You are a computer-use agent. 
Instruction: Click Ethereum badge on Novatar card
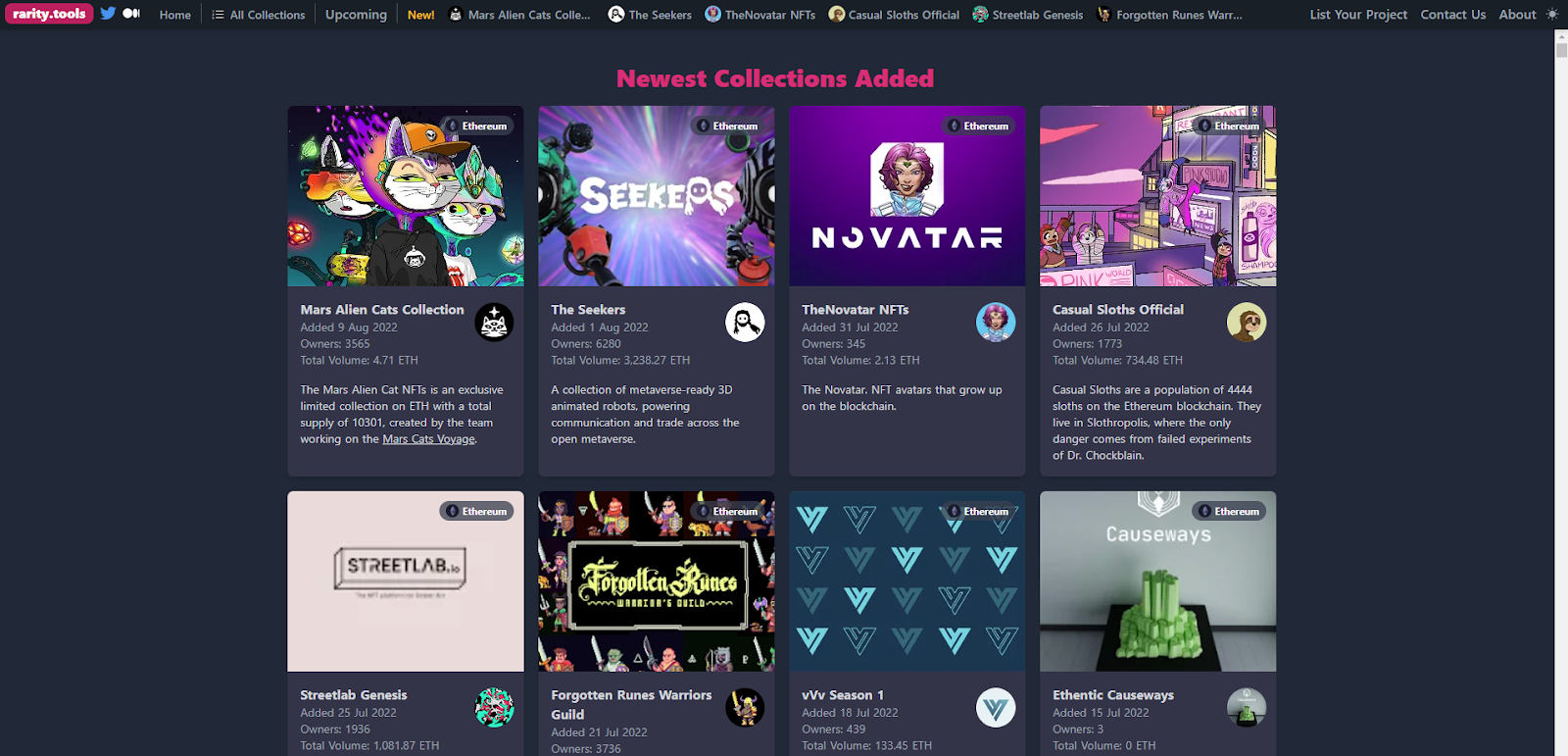(x=978, y=126)
